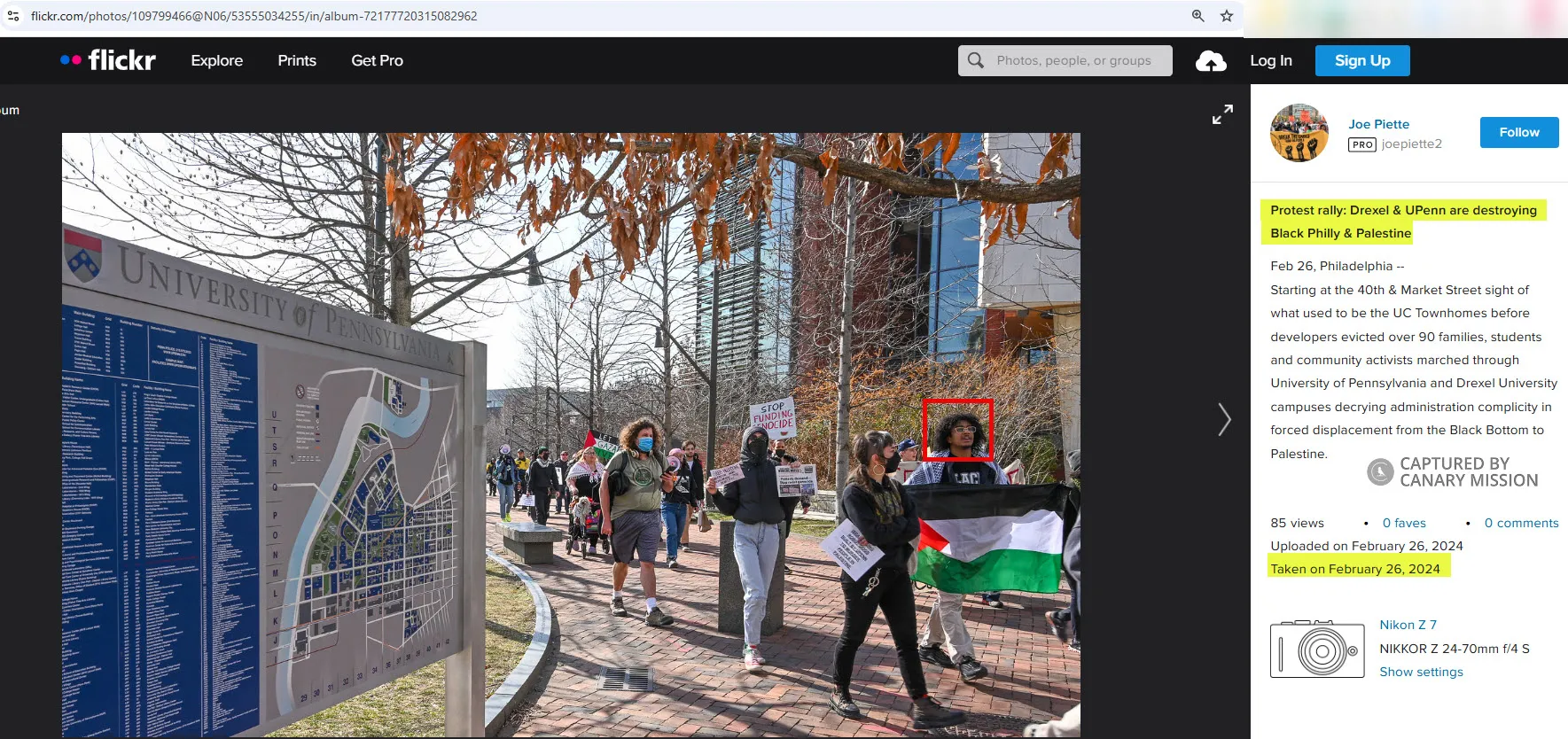The width and height of the screenshot is (1568, 739).
Task: Open the 0 comments link
Action: coord(1521,523)
